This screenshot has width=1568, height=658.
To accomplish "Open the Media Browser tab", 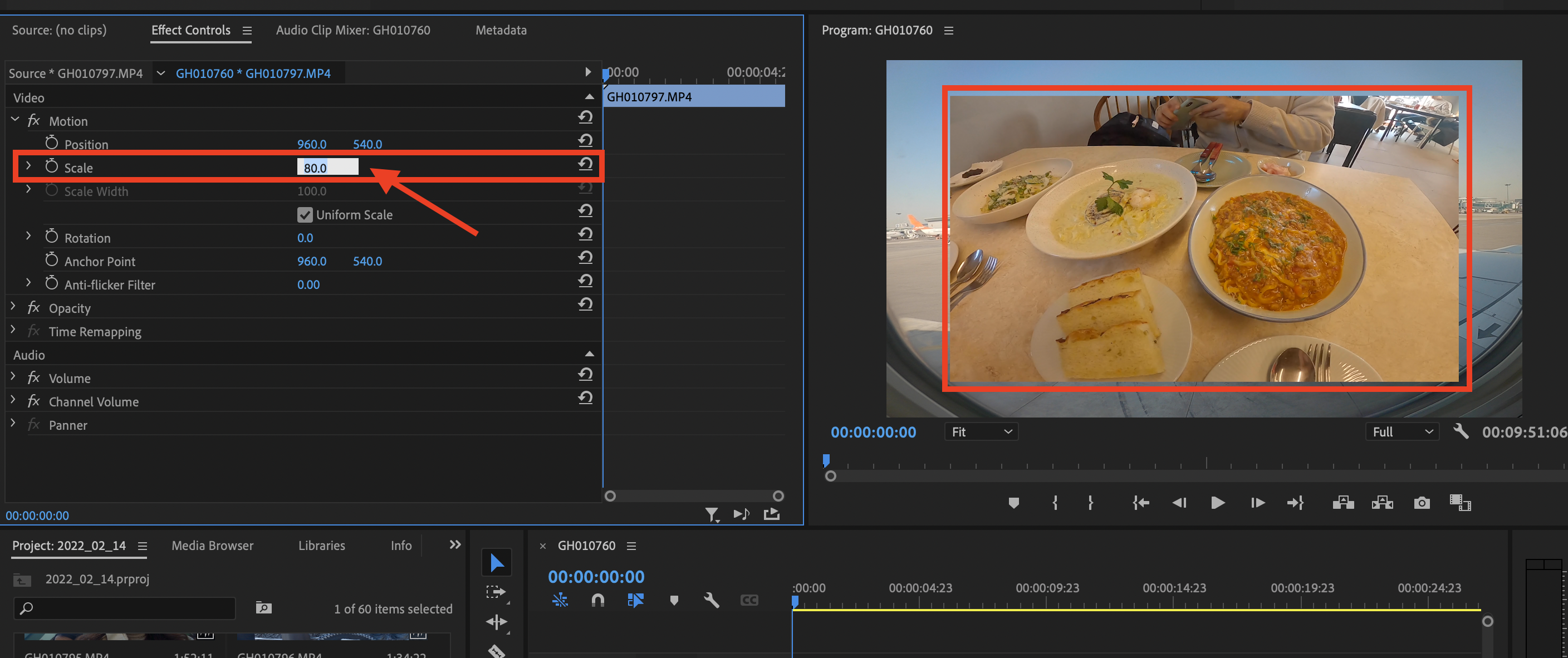I will click(x=212, y=546).
